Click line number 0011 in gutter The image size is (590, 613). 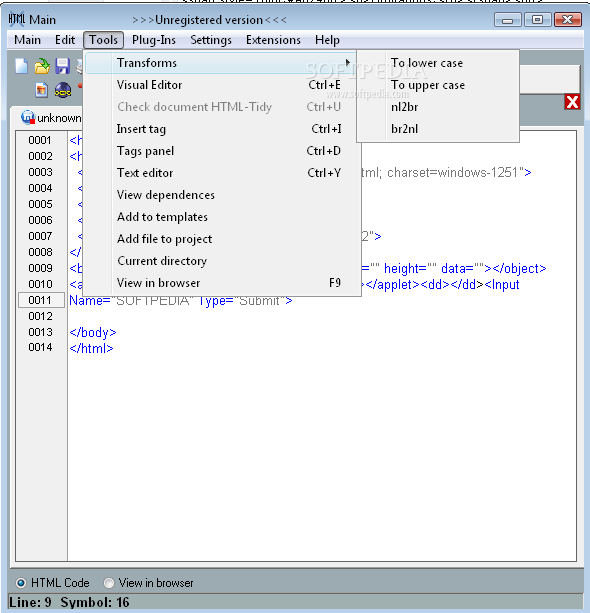click(x=40, y=300)
